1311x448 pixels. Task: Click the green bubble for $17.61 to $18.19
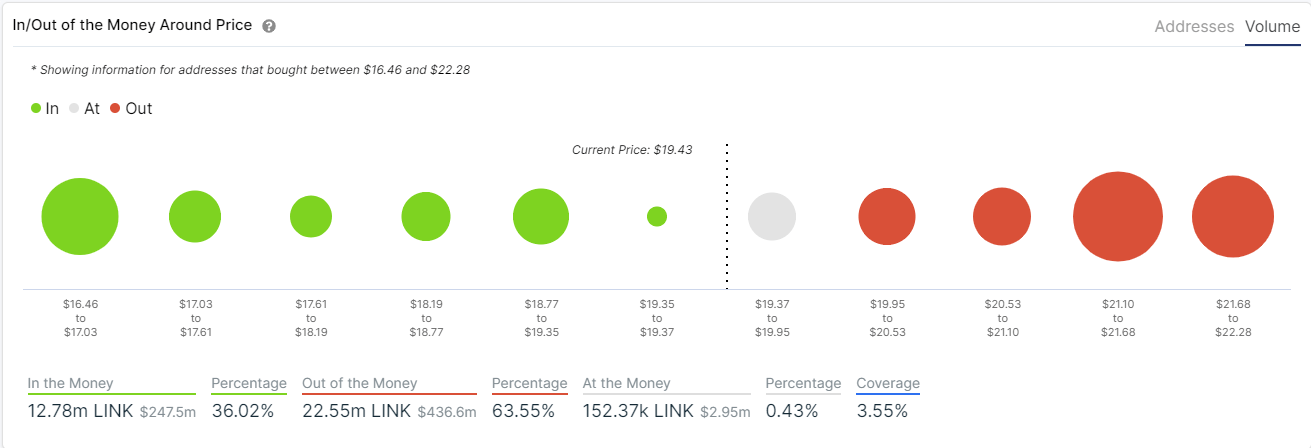coord(311,216)
